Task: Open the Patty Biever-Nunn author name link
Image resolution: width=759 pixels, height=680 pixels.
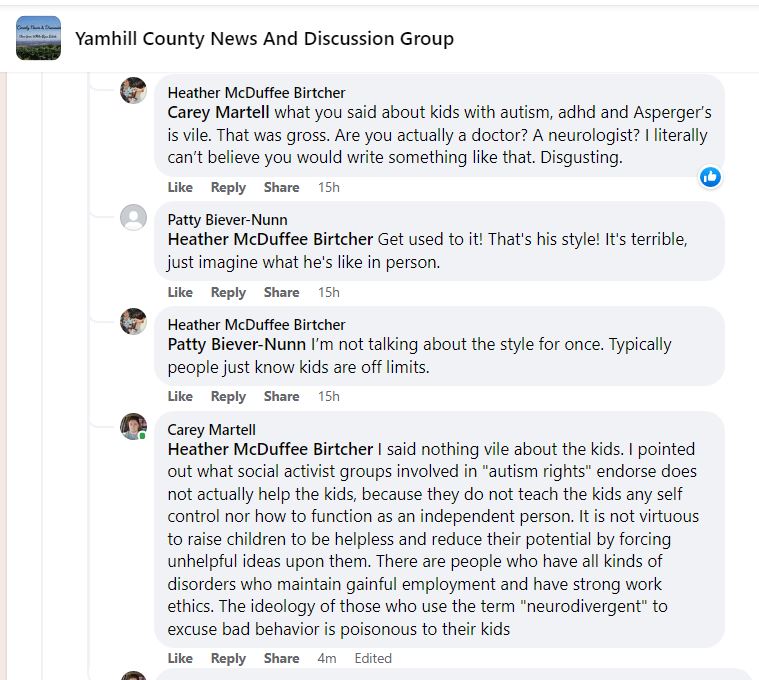Action: point(228,220)
